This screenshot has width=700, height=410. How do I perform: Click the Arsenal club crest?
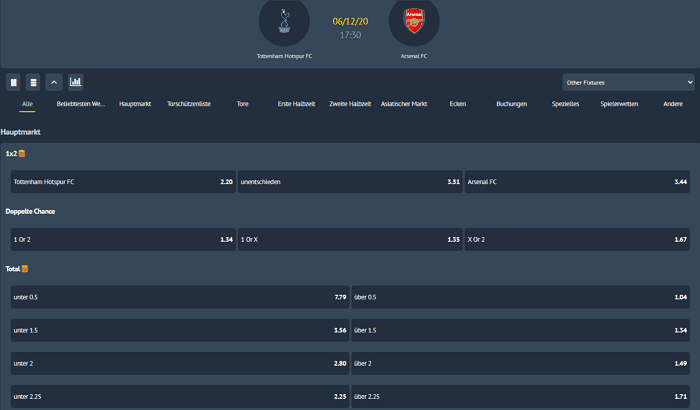coord(414,21)
